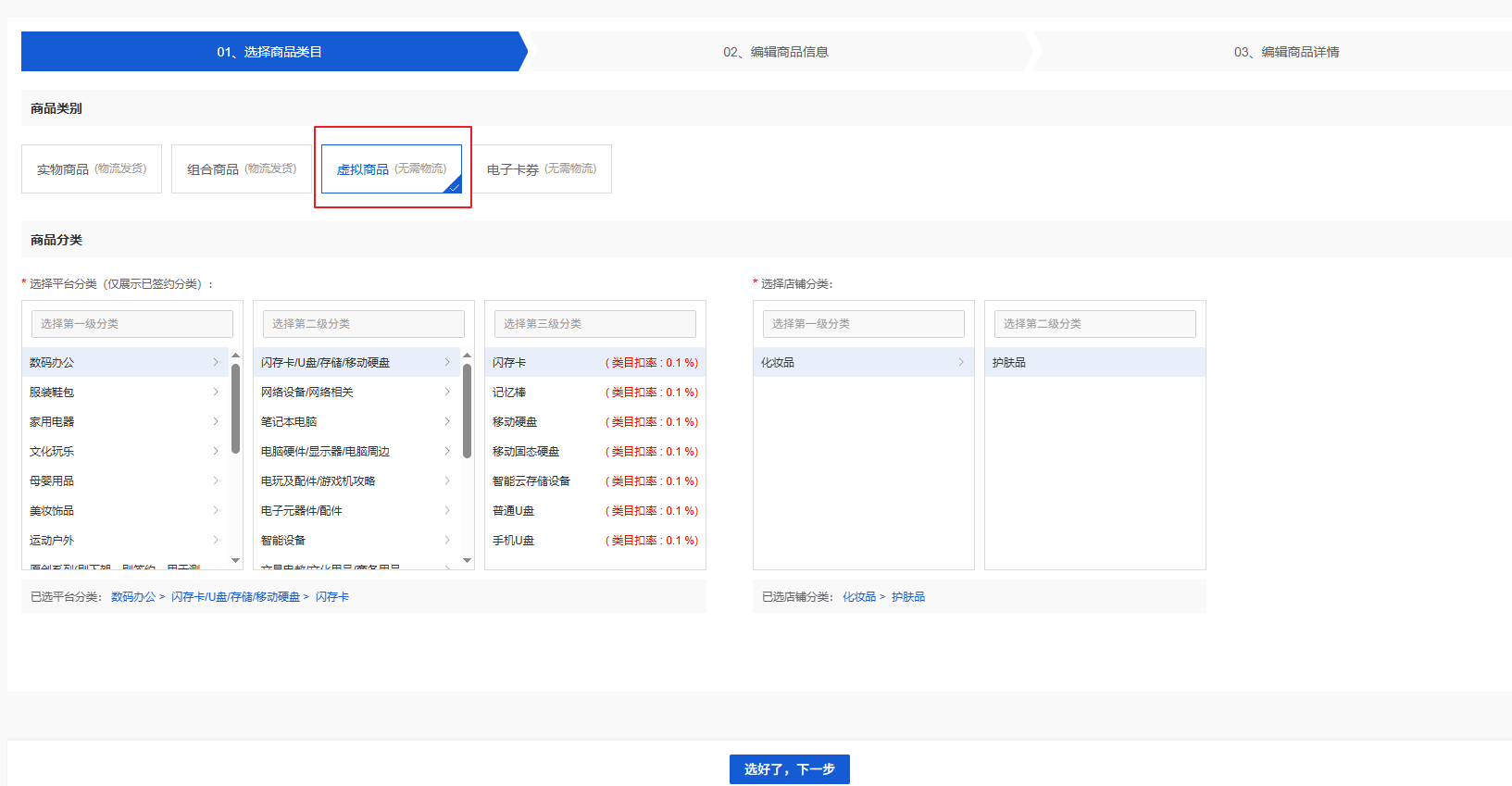Expand 网络设备/网络相关 chevron
The image size is (1512, 786).
[x=447, y=392]
